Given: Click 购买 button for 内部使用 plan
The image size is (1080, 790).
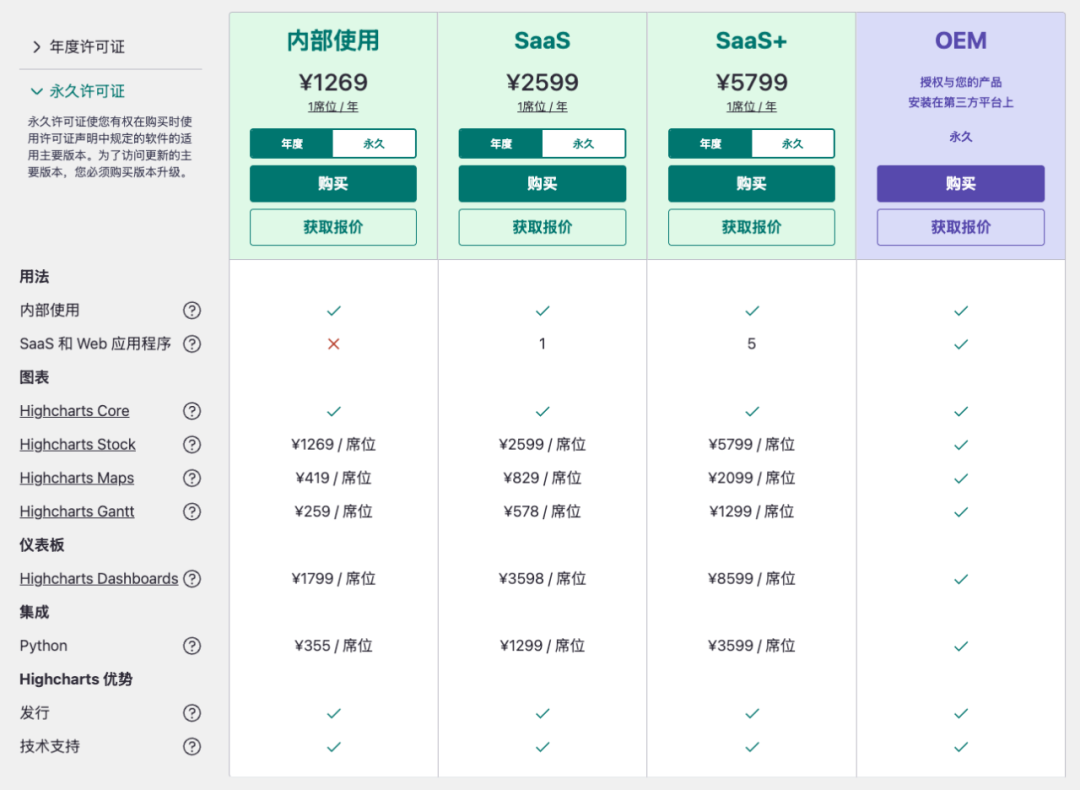Looking at the screenshot, I should click(x=333, y=183).
